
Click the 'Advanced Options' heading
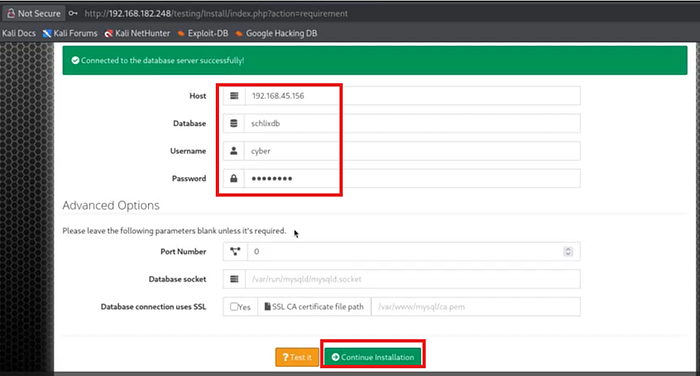click(111, 205)
